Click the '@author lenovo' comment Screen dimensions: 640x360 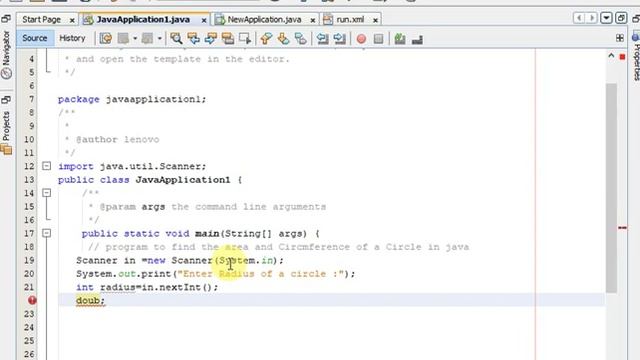[x=118, y=140]
